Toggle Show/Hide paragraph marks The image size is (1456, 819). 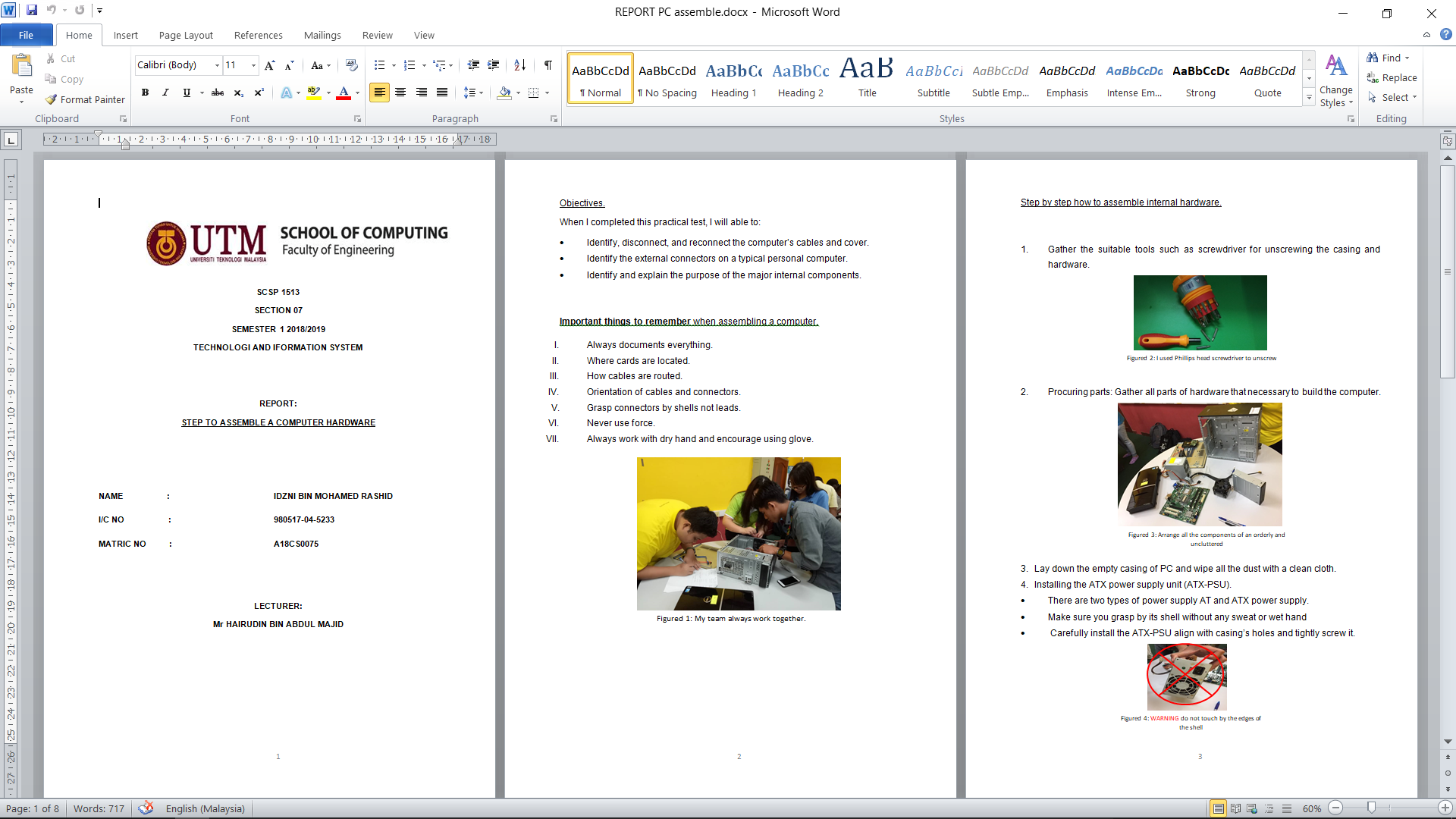[x=548, y=65]
